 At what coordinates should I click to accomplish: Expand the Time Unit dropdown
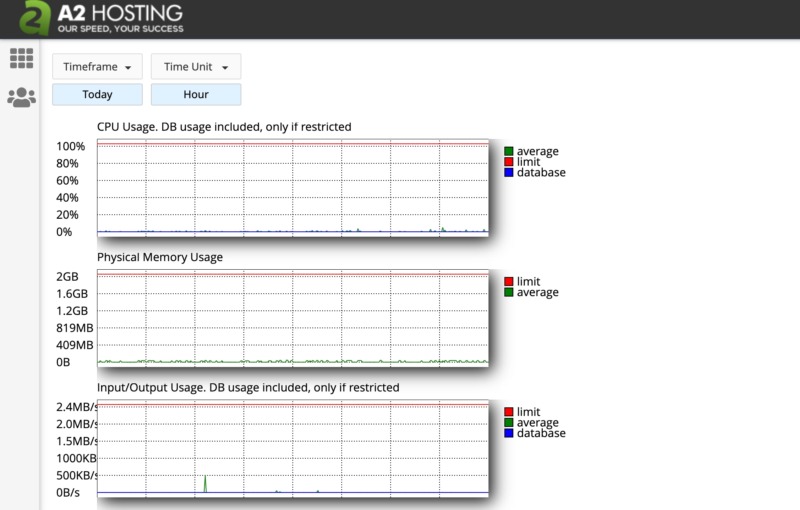pos(196,67)
